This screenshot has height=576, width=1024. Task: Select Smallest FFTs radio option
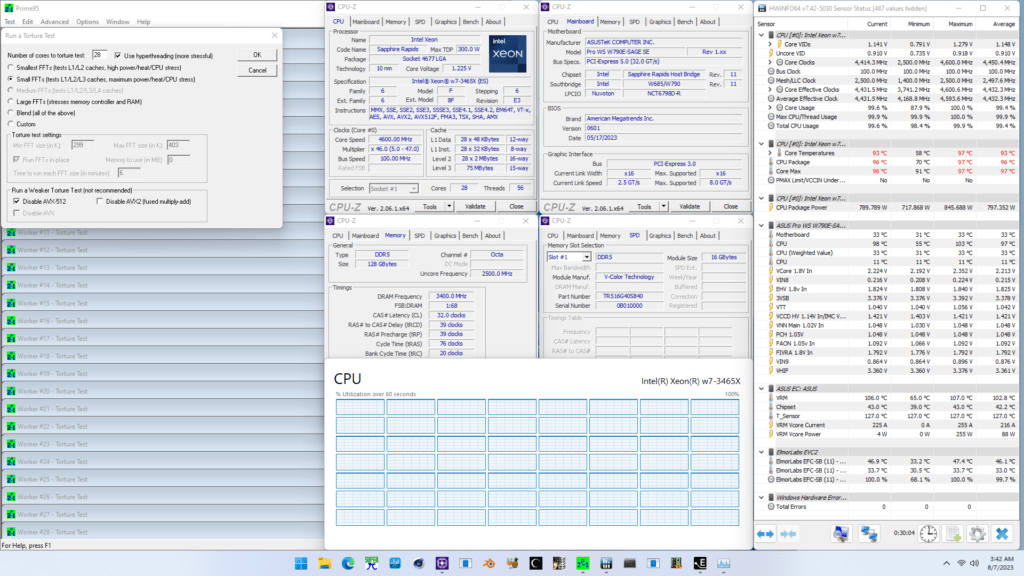(x=10, y=67)
